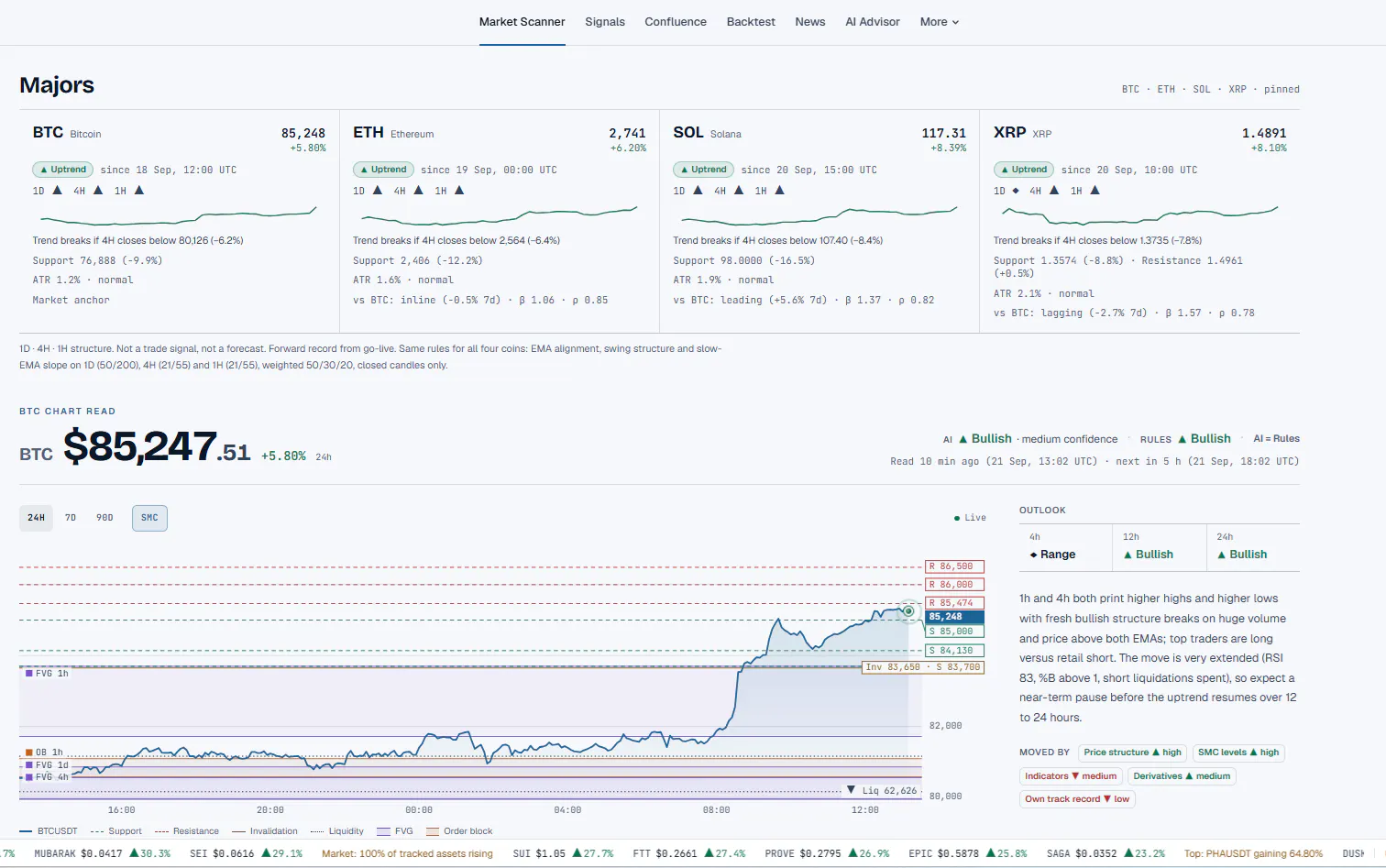Screen dimensions: 1386x868
Task: Open the ETH Ethereum sparkline chart
Action: (500, 215)
